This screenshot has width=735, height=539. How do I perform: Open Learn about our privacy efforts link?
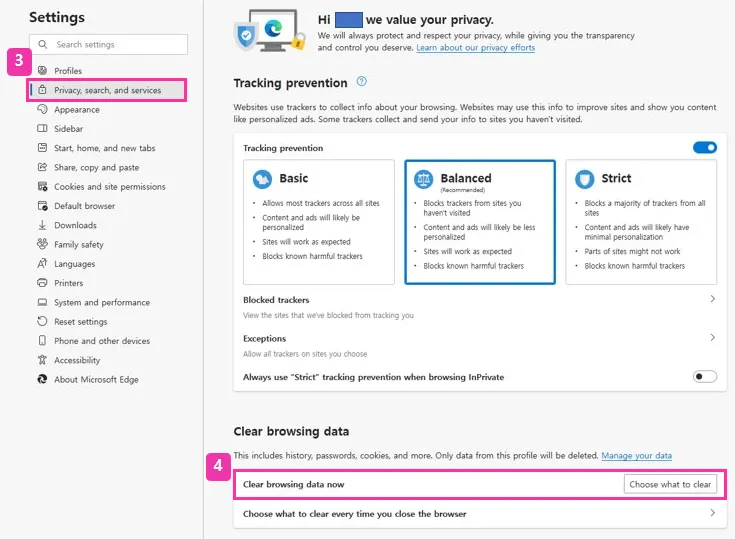(475, 48)
